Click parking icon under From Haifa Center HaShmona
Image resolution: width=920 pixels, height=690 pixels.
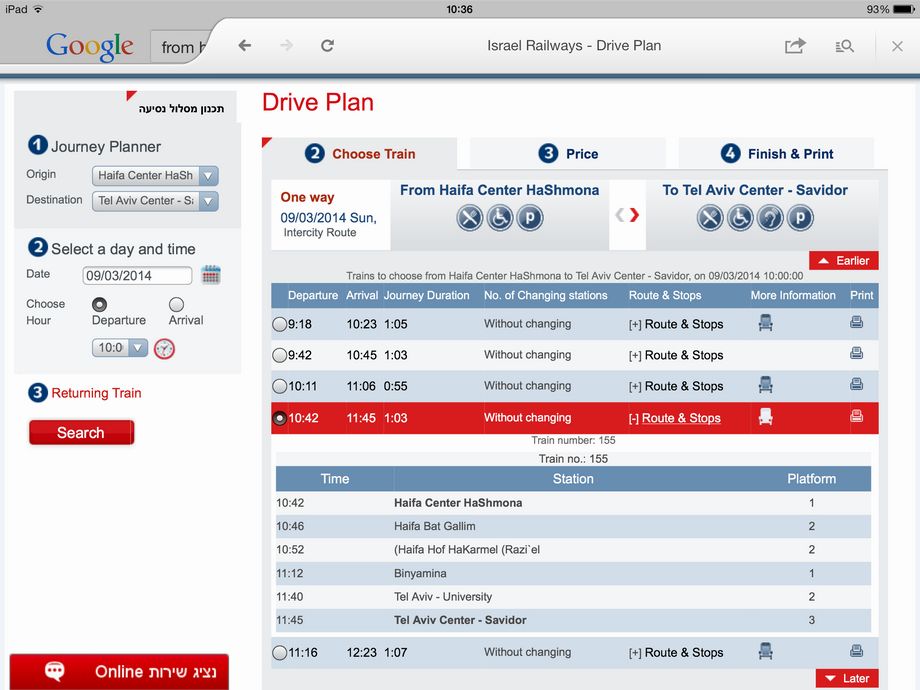[529, 218]
